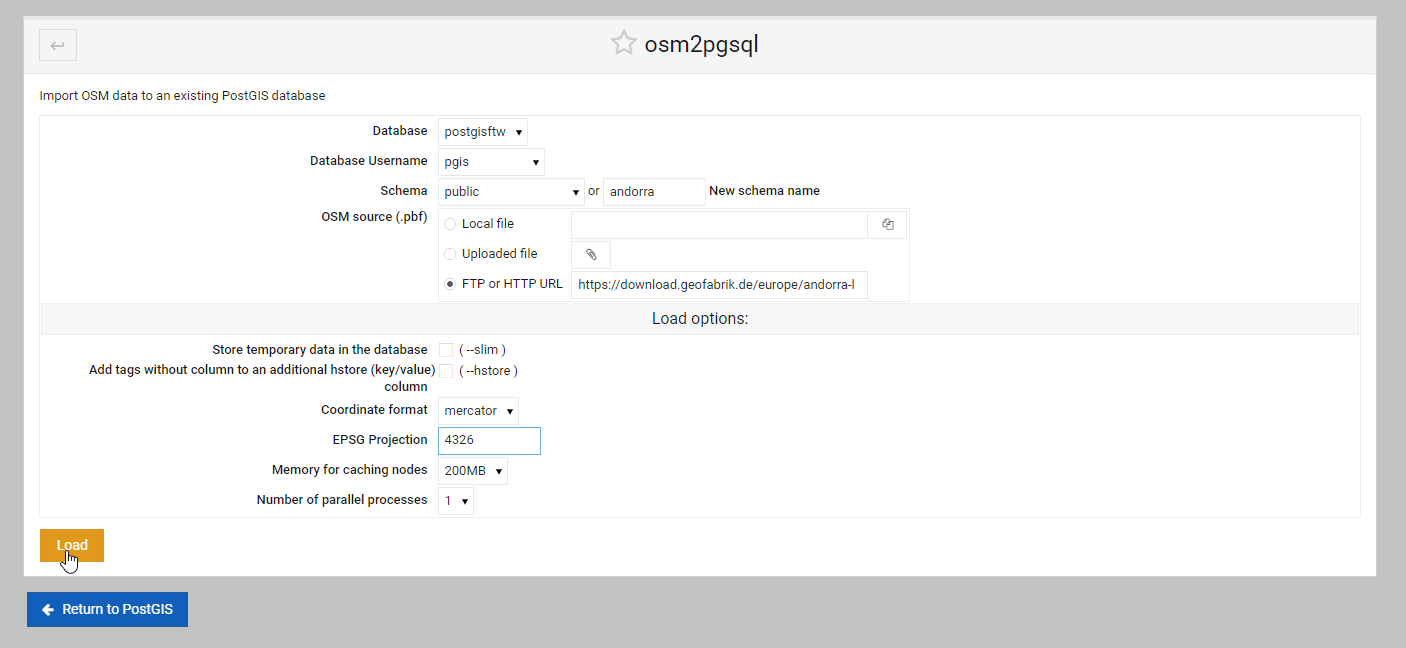Click the paperclip upload file icon
The height and width of the screenshot is (648, 1406).
click(x=591, y=255)
